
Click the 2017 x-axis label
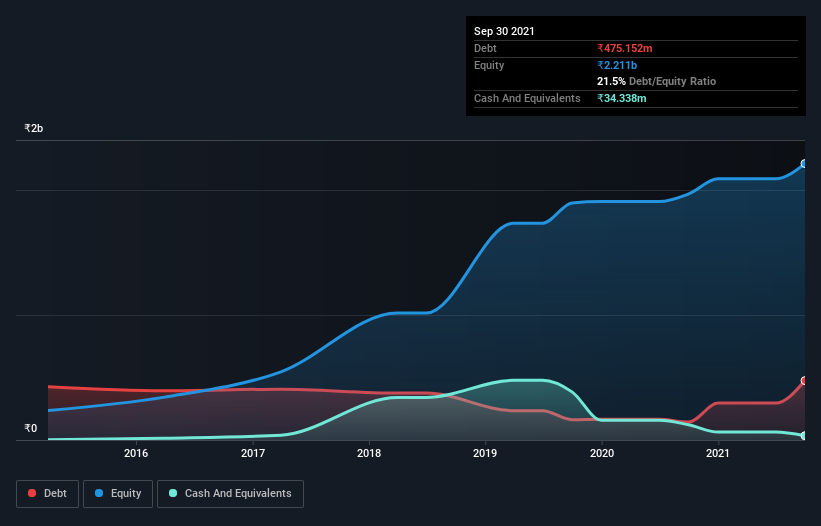click(x=253, y=453)
